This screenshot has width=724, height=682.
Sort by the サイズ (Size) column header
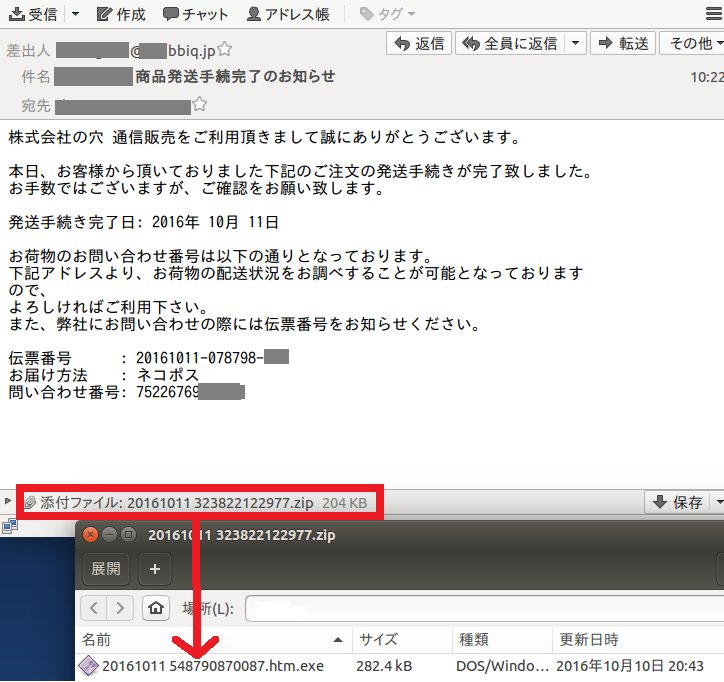click(403, 640)
